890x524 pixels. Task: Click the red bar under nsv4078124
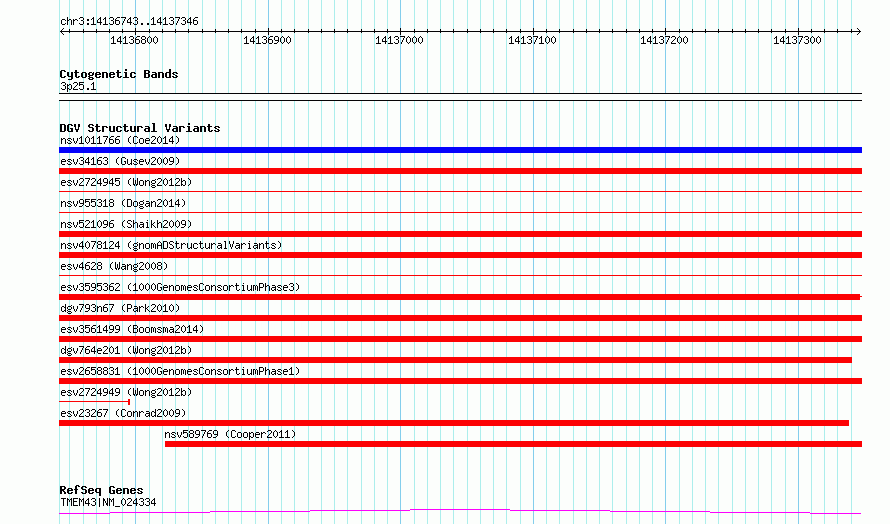(x=460, y=255)
